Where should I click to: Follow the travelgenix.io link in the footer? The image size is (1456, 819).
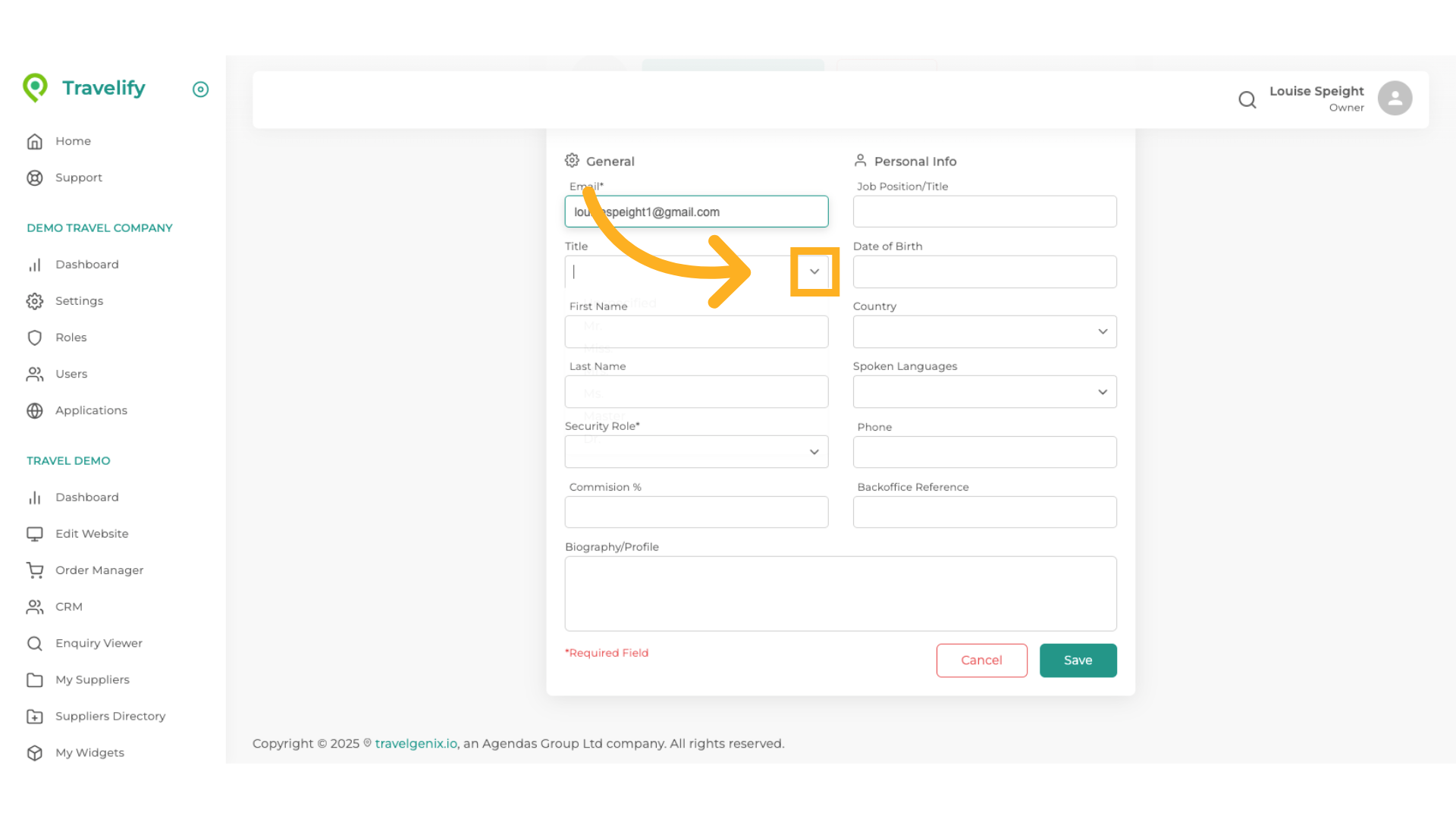point(415,743)
